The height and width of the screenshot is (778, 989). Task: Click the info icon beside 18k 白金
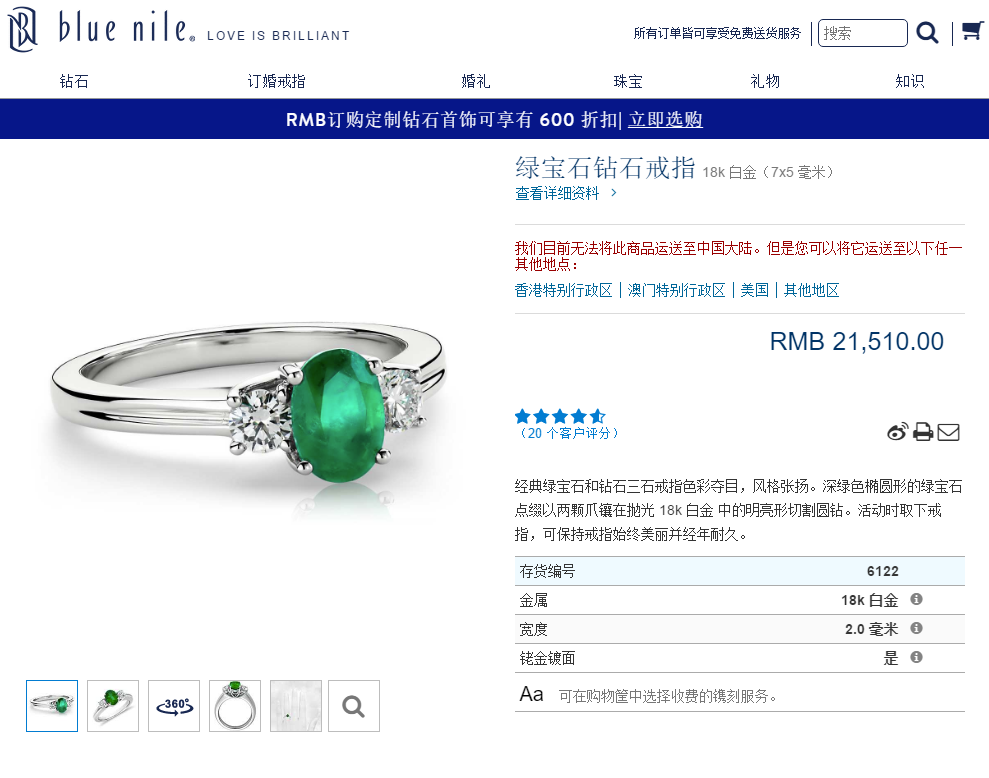[916, 599]
